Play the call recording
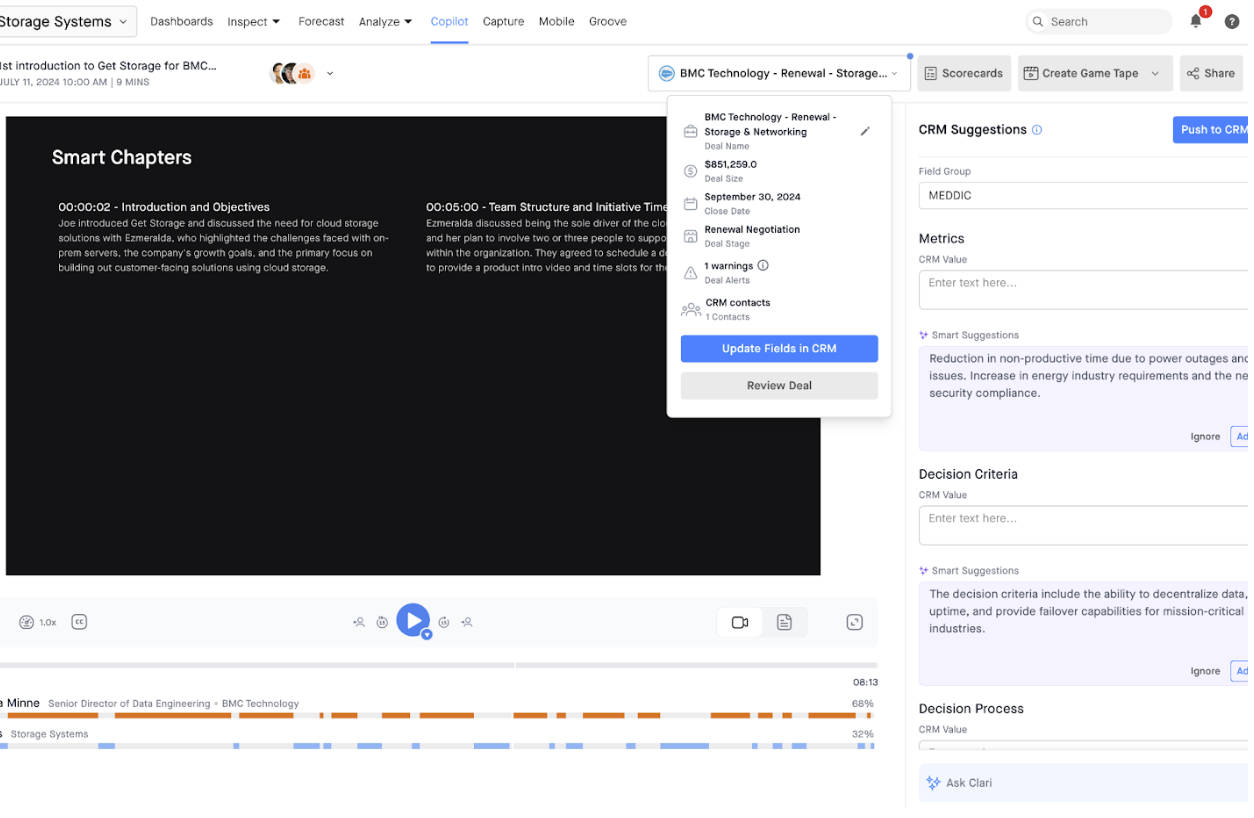The width and height of the screenshot is (1254, 818). coord(412,621)
